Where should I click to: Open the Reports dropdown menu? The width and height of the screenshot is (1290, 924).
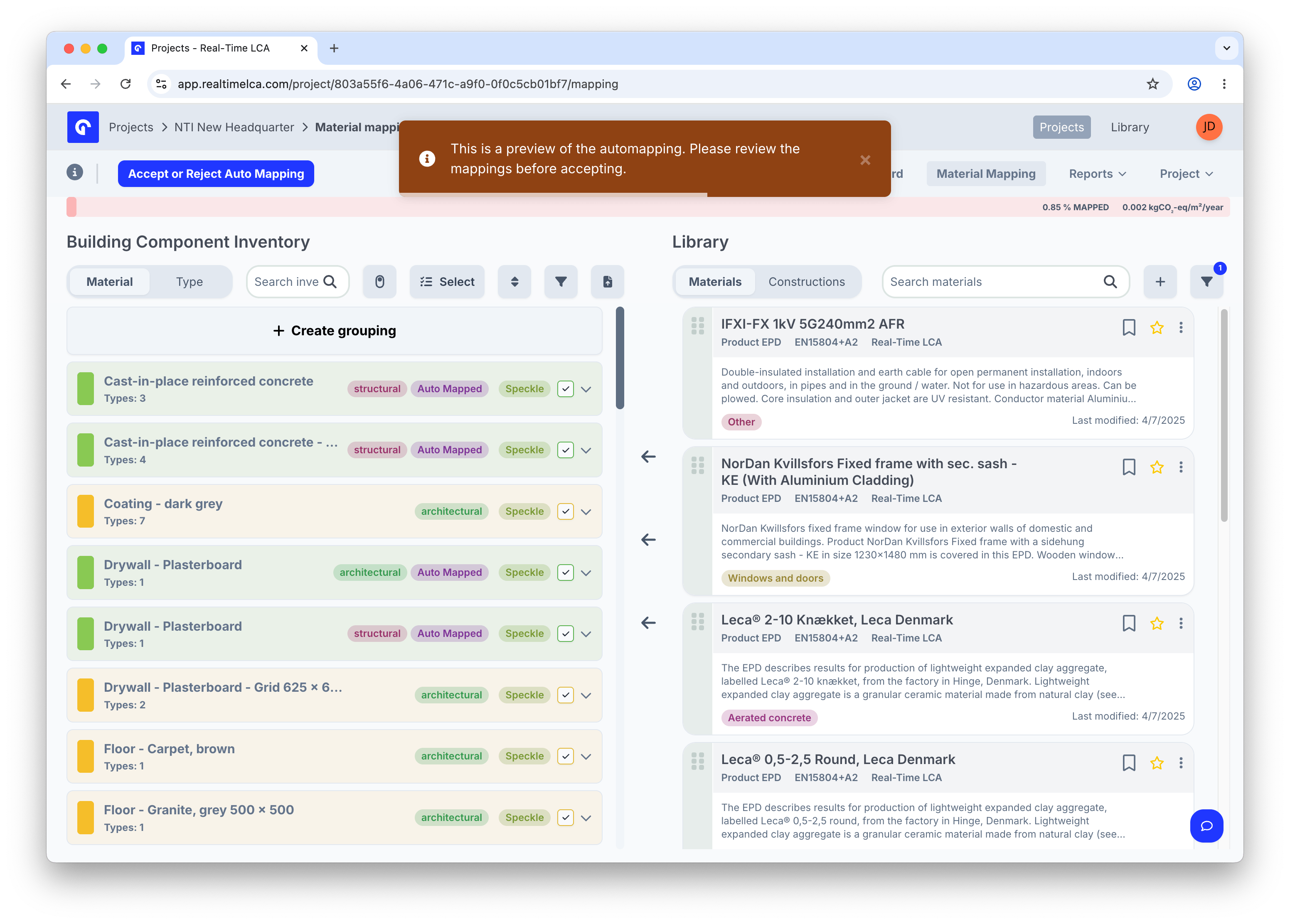click(1097, 173)
